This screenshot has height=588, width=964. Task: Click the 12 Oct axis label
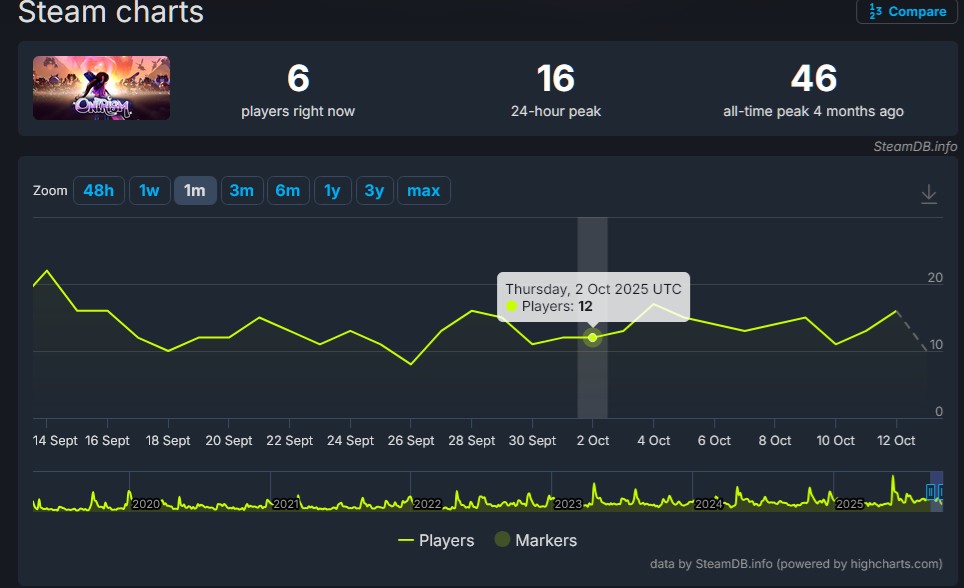[x=896, y=440]
